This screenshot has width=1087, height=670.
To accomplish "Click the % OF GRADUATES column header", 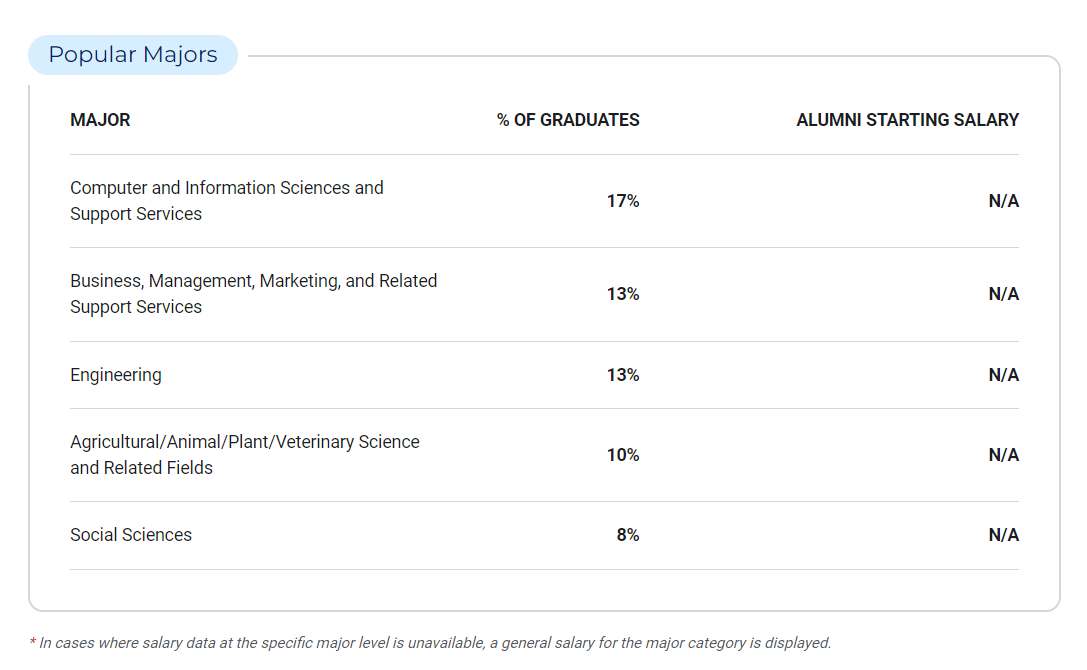I will point(568,120).
